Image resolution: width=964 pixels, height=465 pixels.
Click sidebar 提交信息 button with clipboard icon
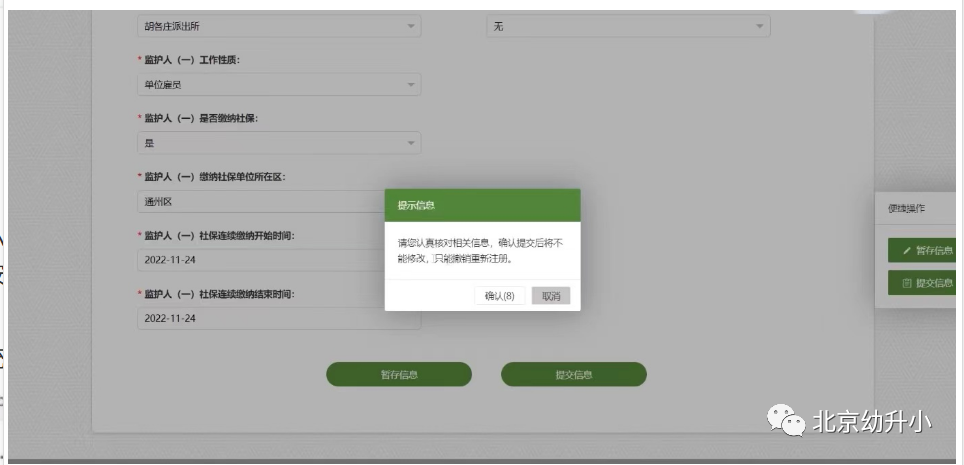point(923,283)
